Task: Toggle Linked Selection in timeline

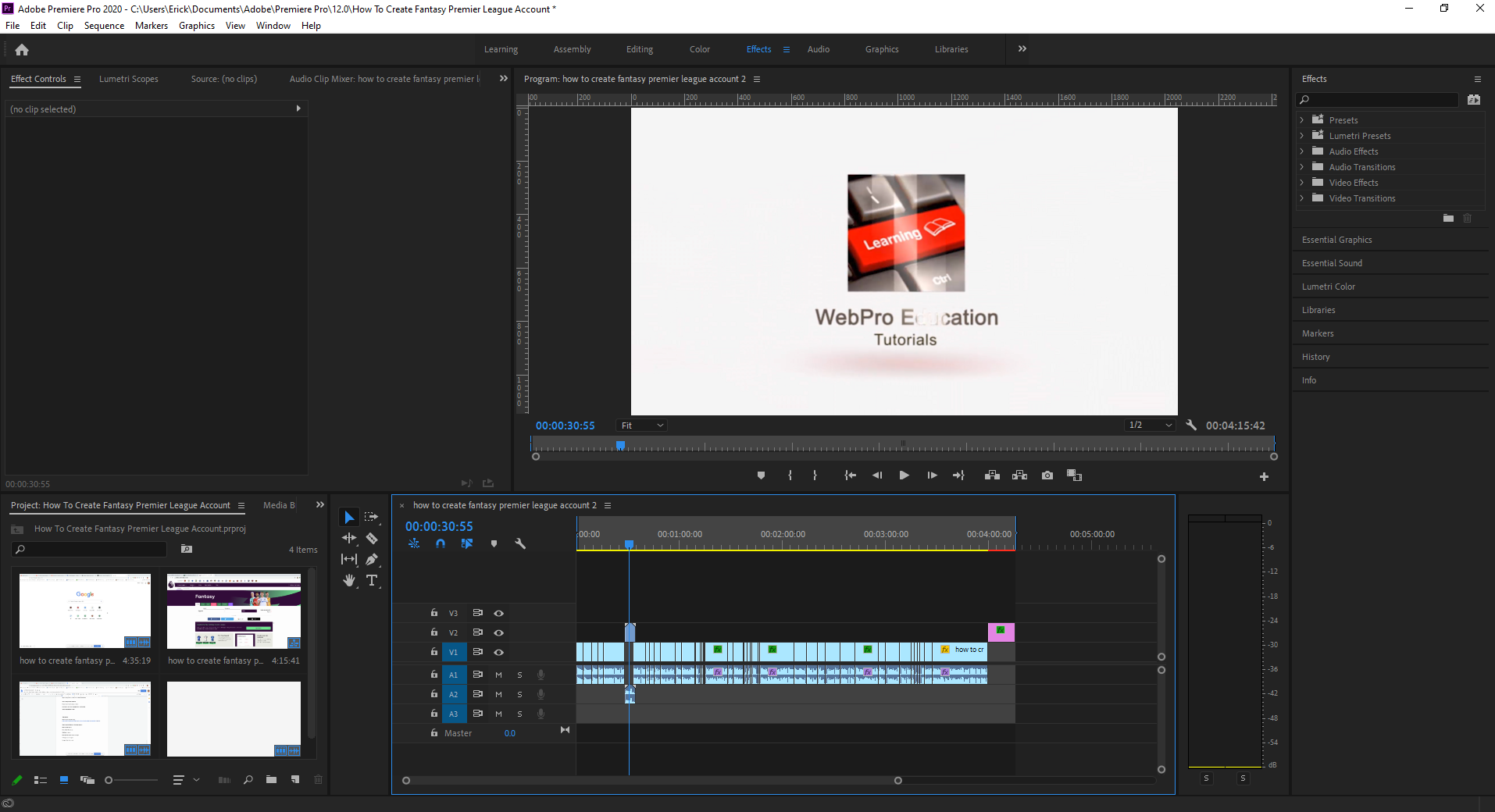Action: 467,543
